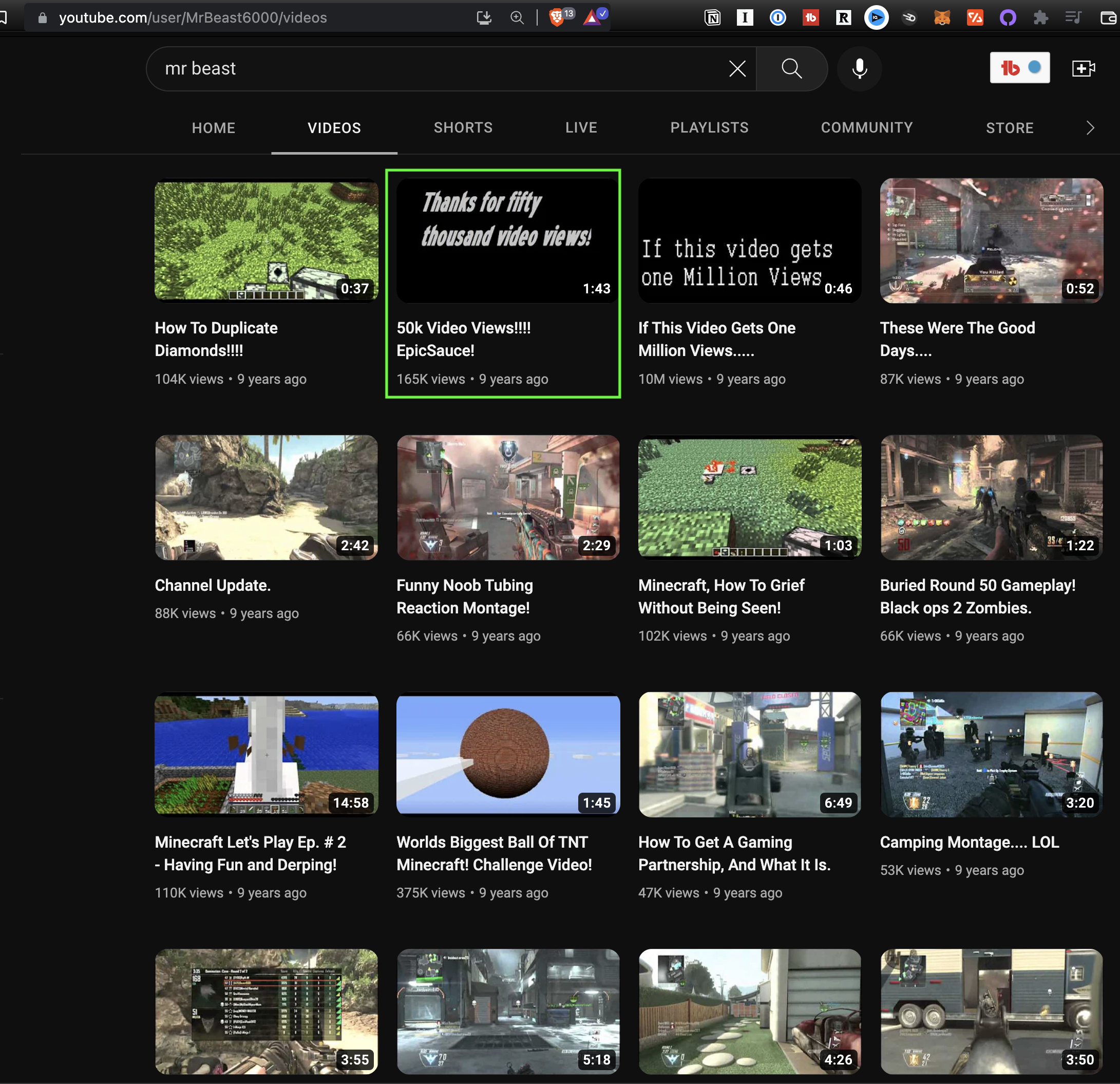
Task: Click the 1:22 zombies thumbnail
Action: [x=992, y=497]
